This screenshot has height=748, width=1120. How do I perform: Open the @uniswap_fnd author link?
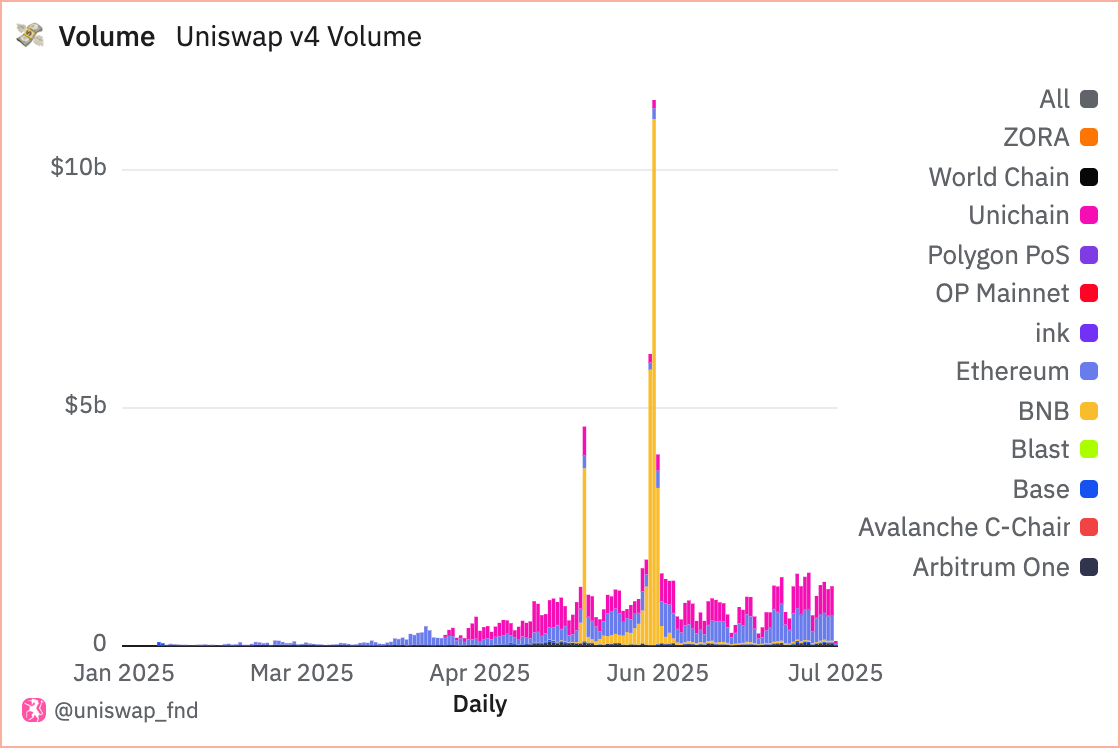126,710
